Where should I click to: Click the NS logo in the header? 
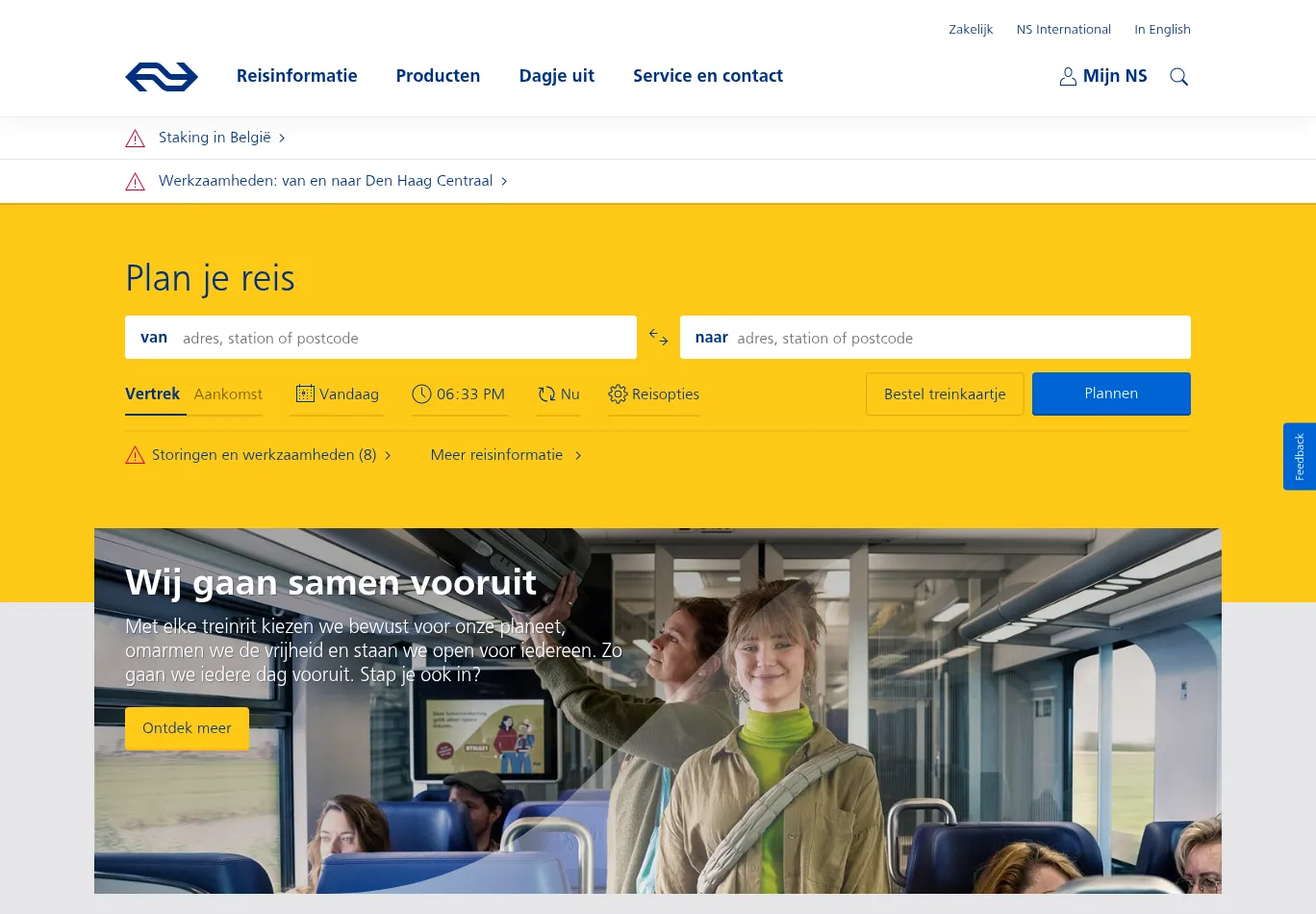pos(162,76)
